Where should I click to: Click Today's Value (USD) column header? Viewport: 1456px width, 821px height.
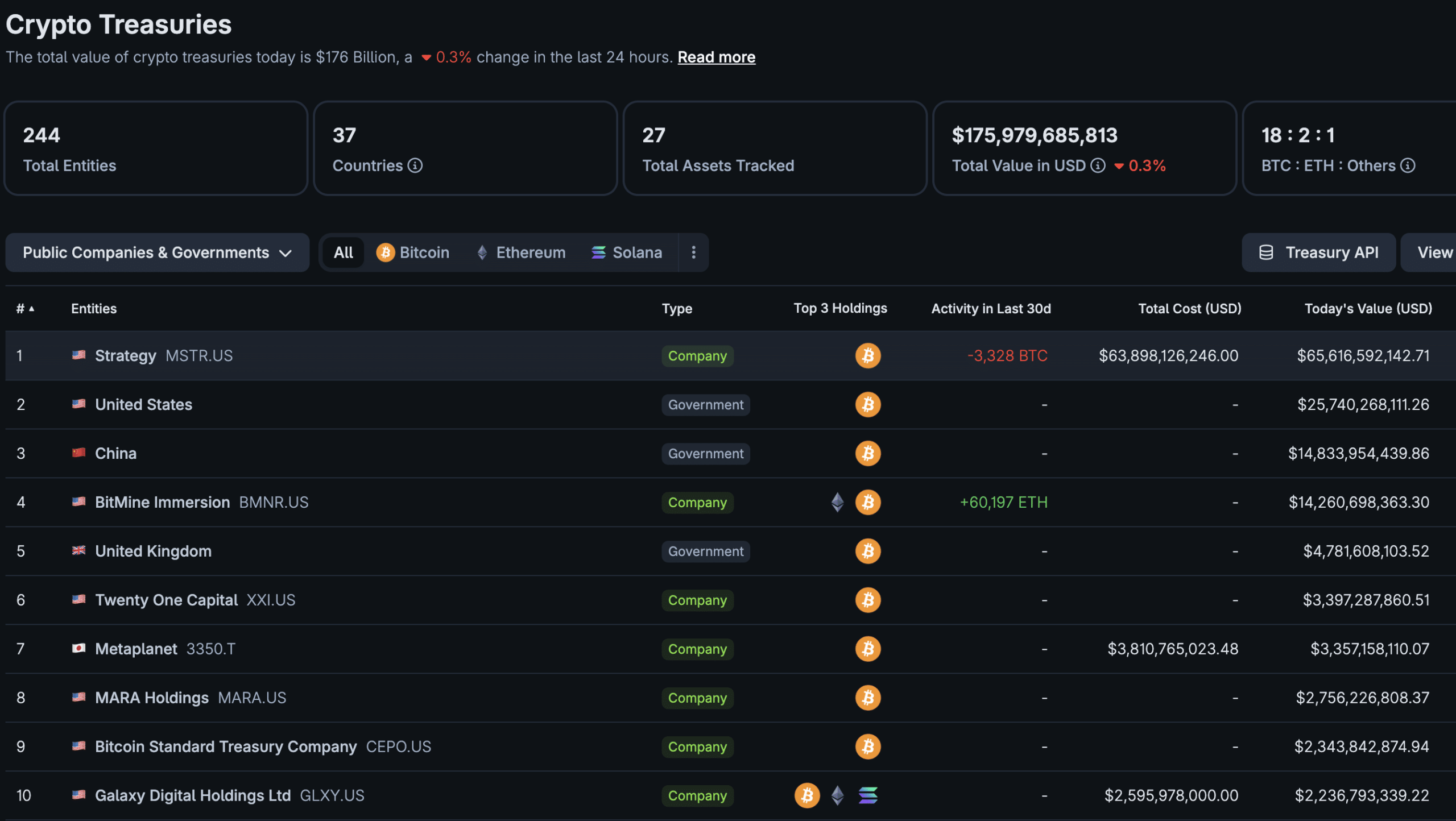(1368, 309)
